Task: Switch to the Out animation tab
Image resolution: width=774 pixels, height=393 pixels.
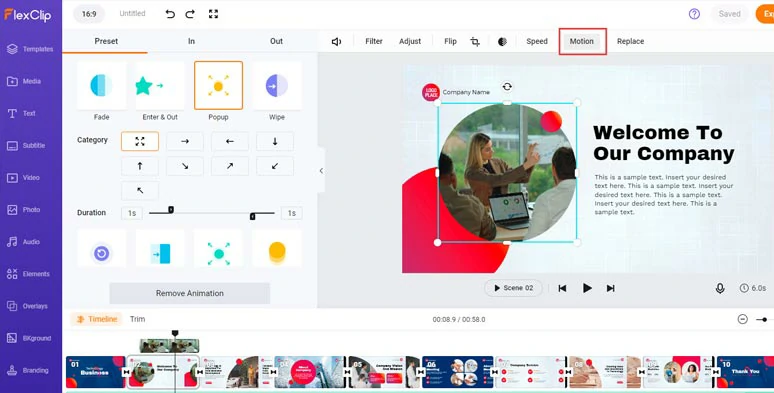Action: [x=276, y=41]
